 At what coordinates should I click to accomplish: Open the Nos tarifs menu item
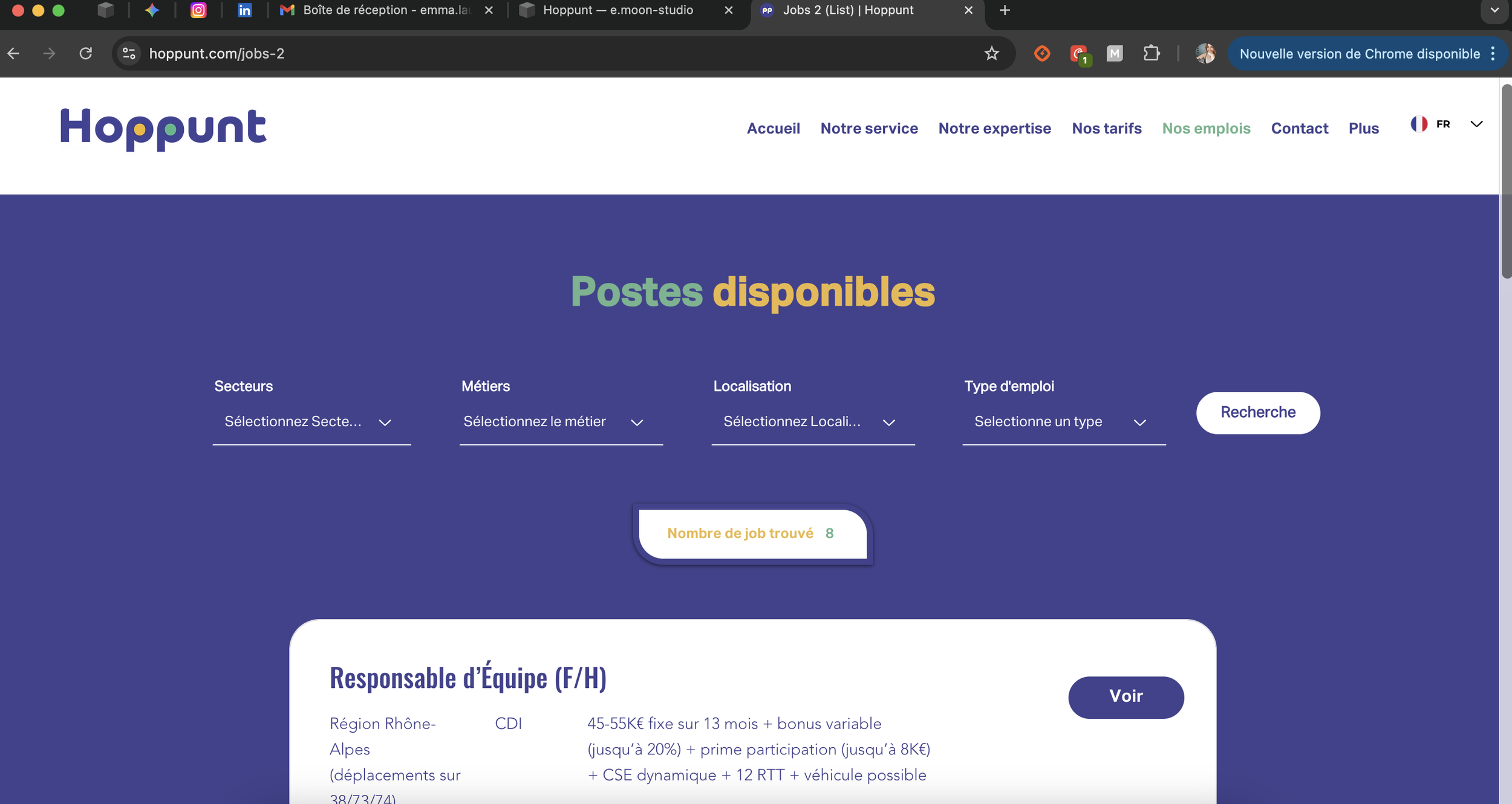1106,129
